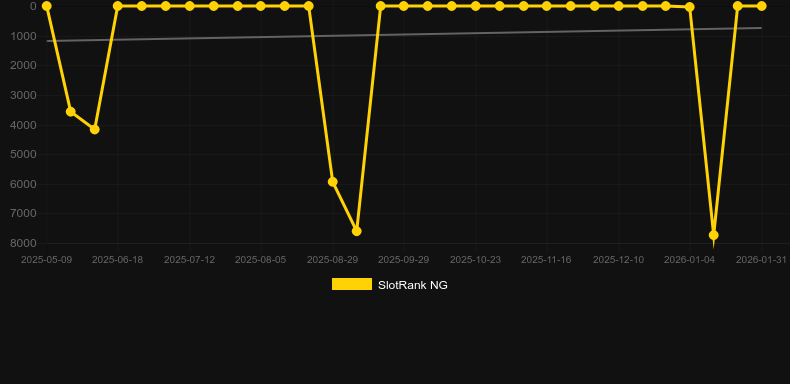
Task: Click the 2025-11-16 axis label
Action: pos(546,260)
